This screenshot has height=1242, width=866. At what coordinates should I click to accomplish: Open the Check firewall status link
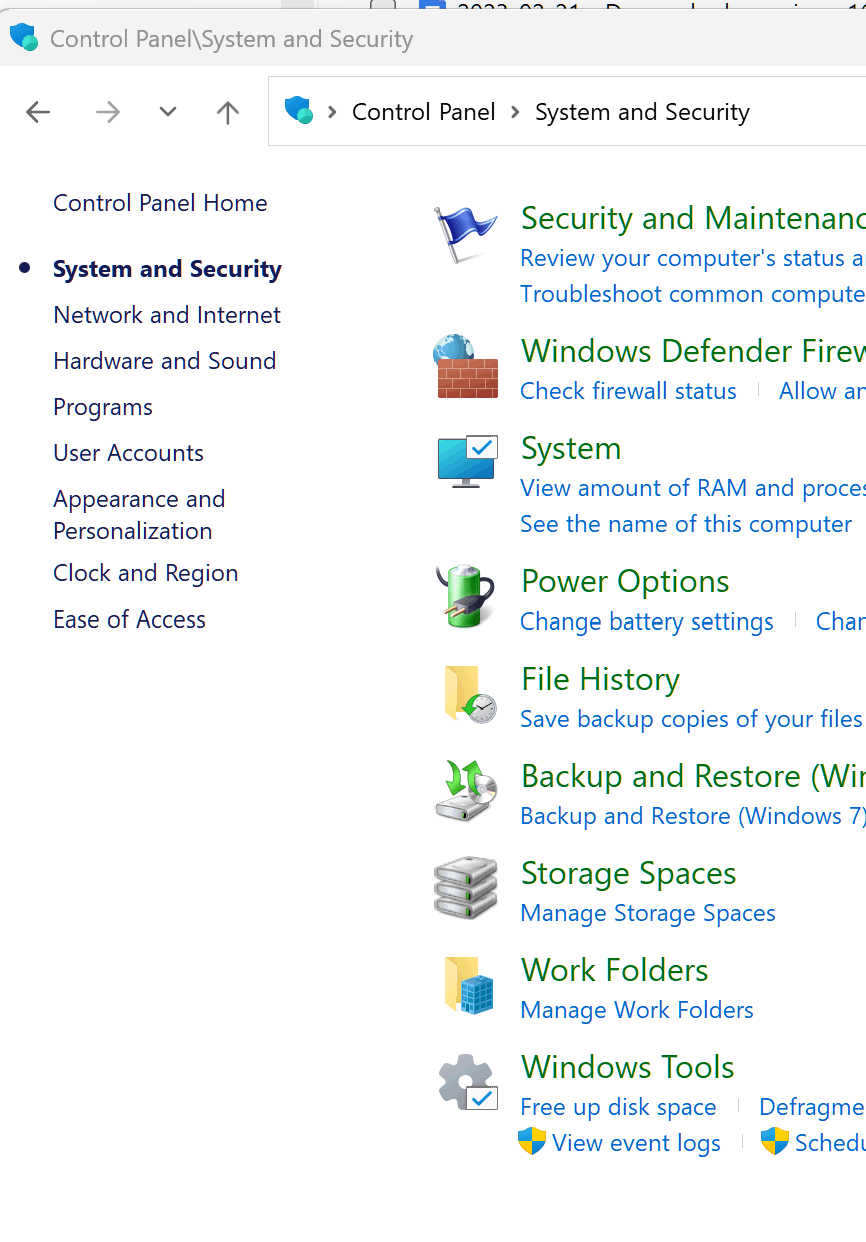(x=628, y=391)
